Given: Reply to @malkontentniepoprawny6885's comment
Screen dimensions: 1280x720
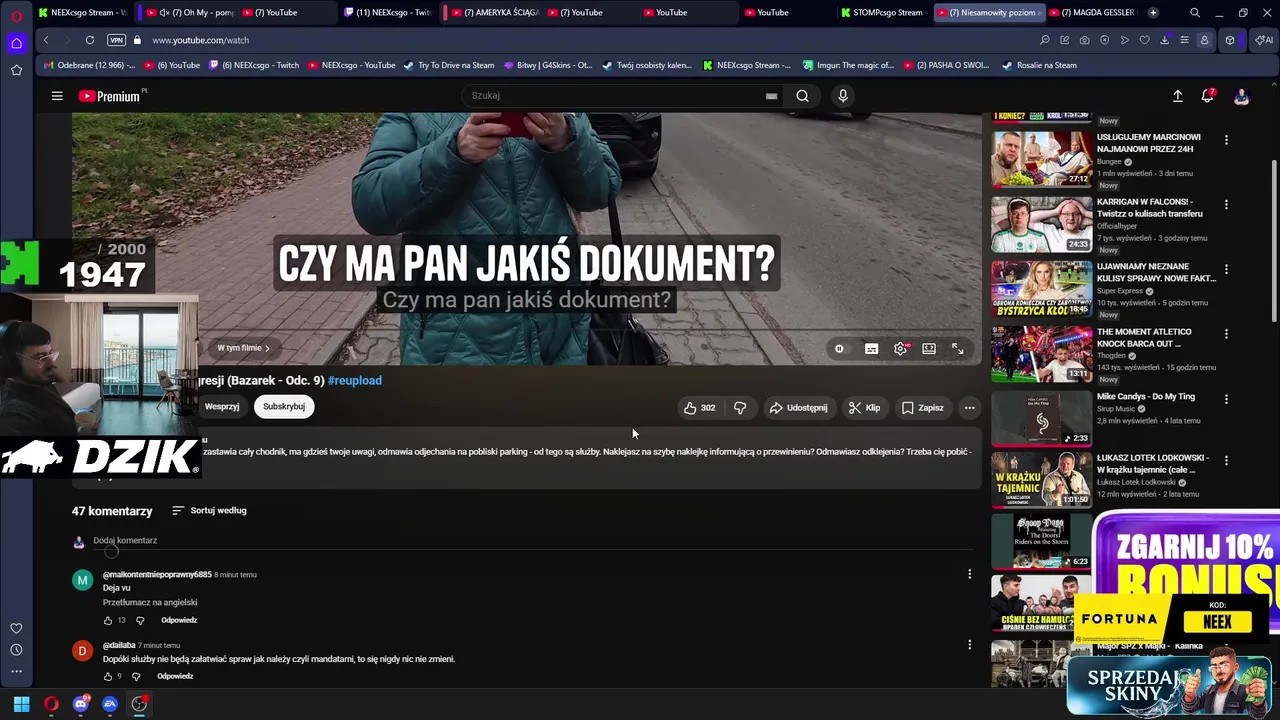Looking at the screenshot, I should pyautogui.click(x=179, y=620).
